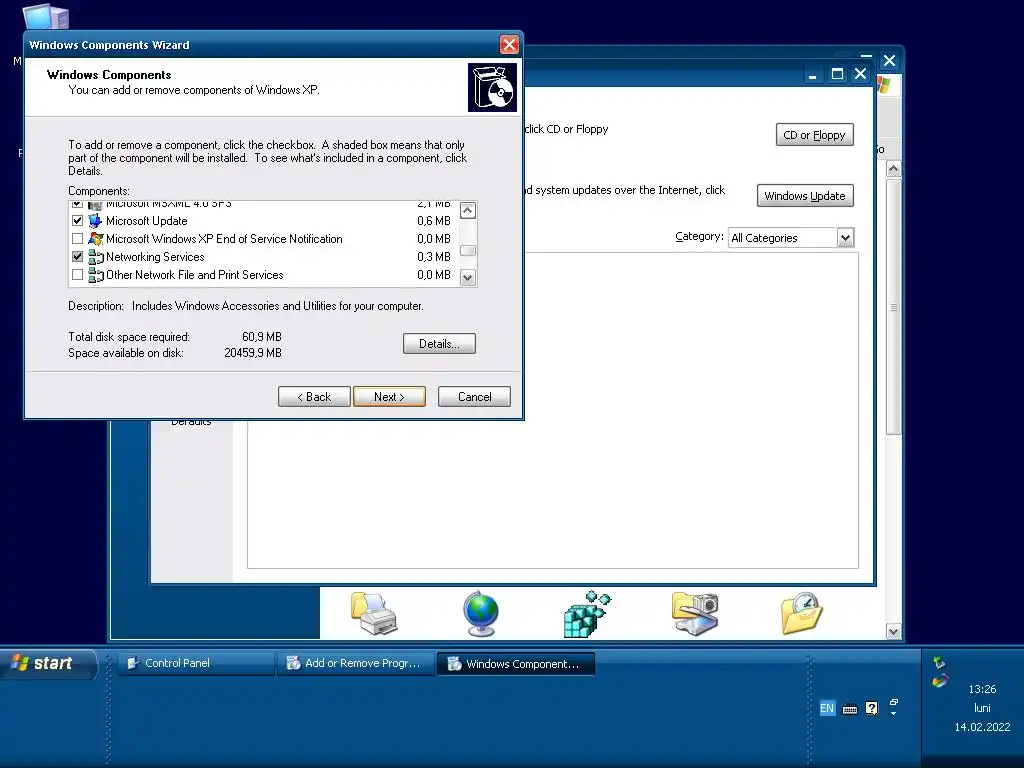Click the language bar help icon

(x=871, y=709)
